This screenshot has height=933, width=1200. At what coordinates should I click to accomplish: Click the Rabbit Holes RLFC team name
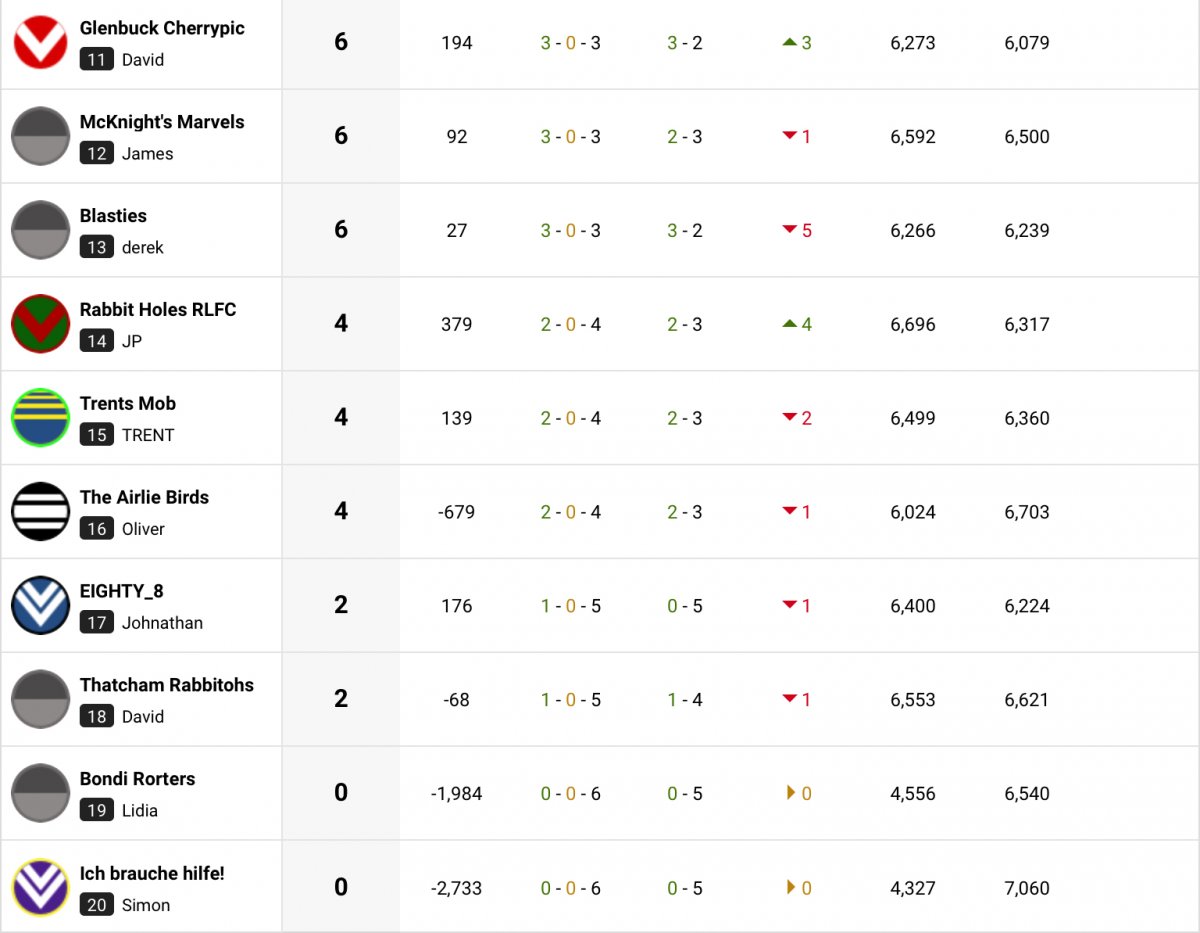pyautogui.click(x=158, y=310)
